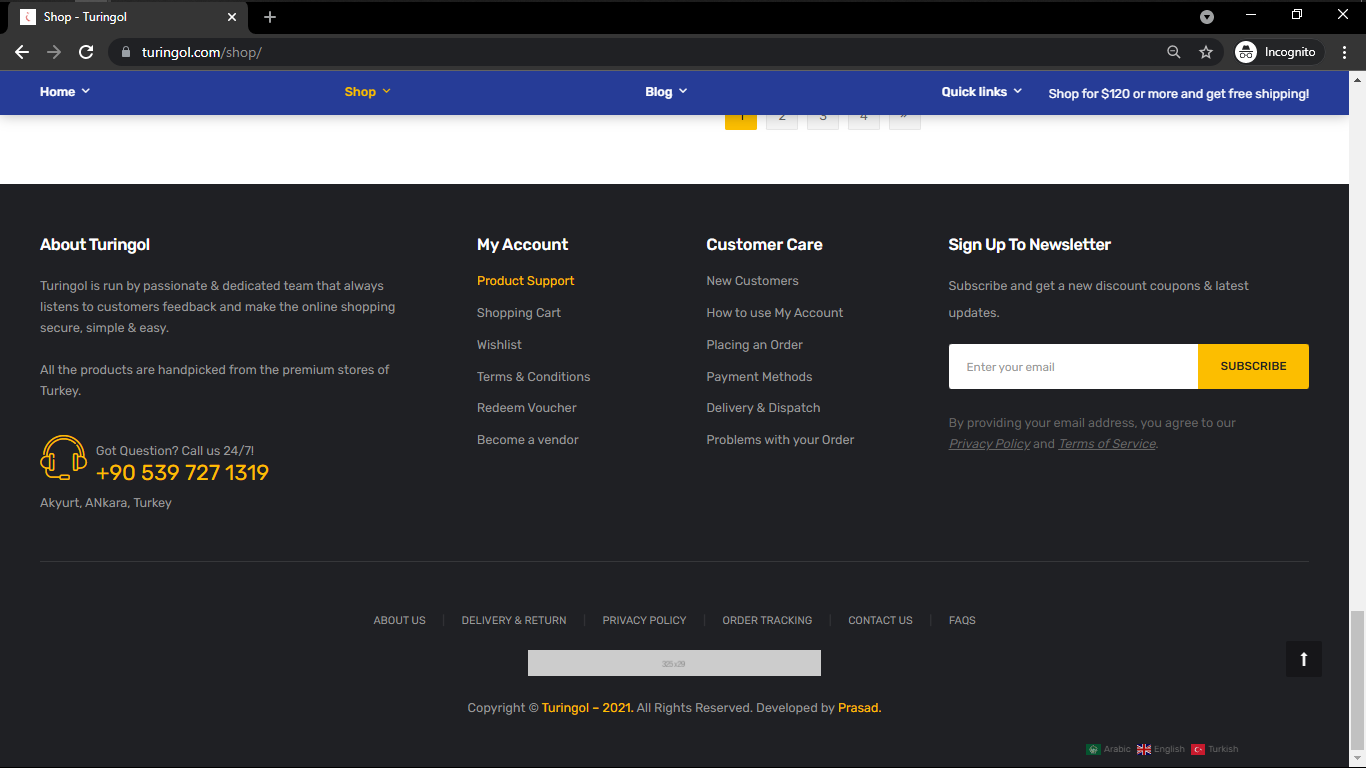
Task: Open Shopping Cart link
Action: (x=519, y=313)
